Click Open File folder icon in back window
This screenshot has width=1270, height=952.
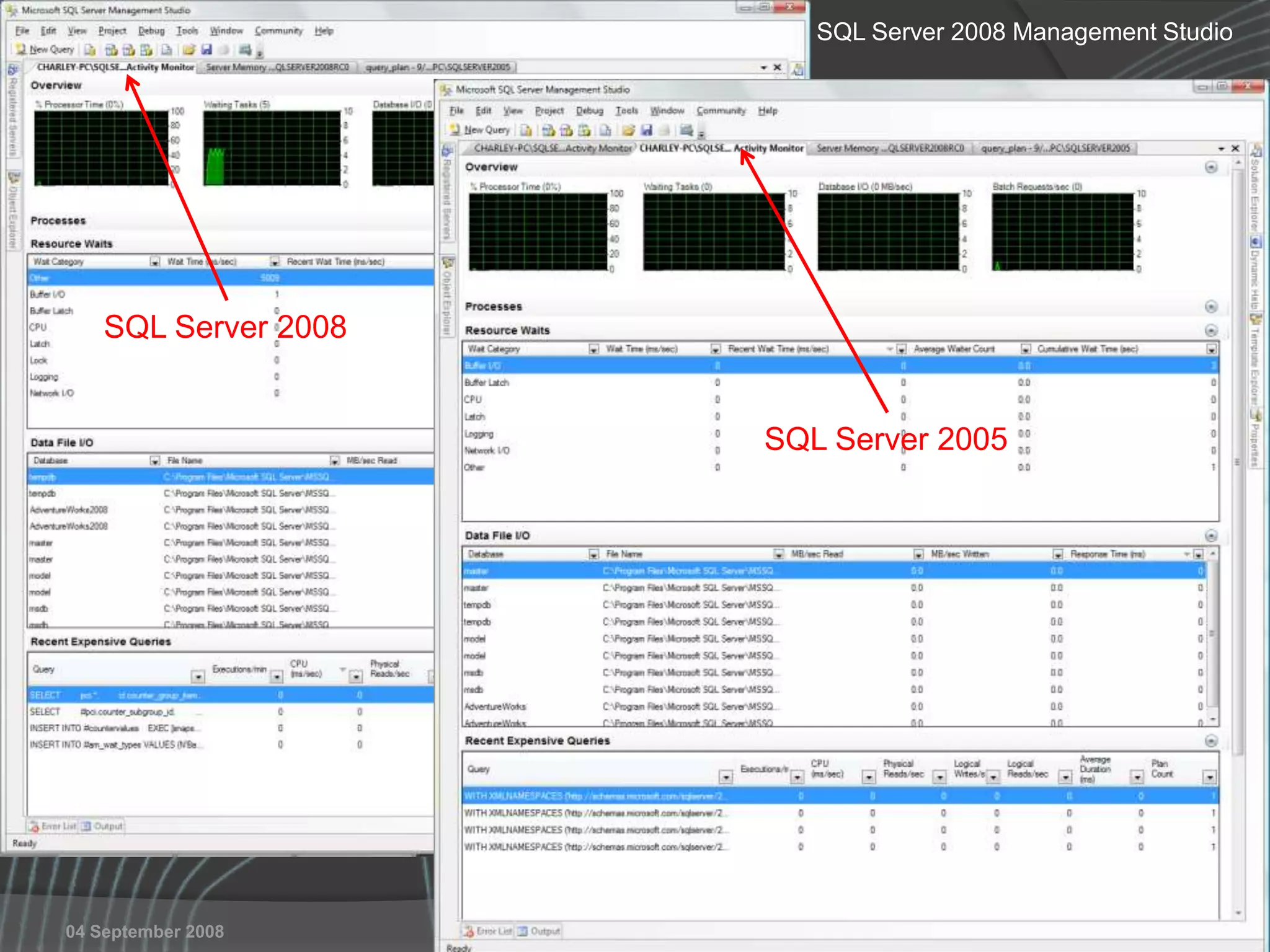(189, 50)
